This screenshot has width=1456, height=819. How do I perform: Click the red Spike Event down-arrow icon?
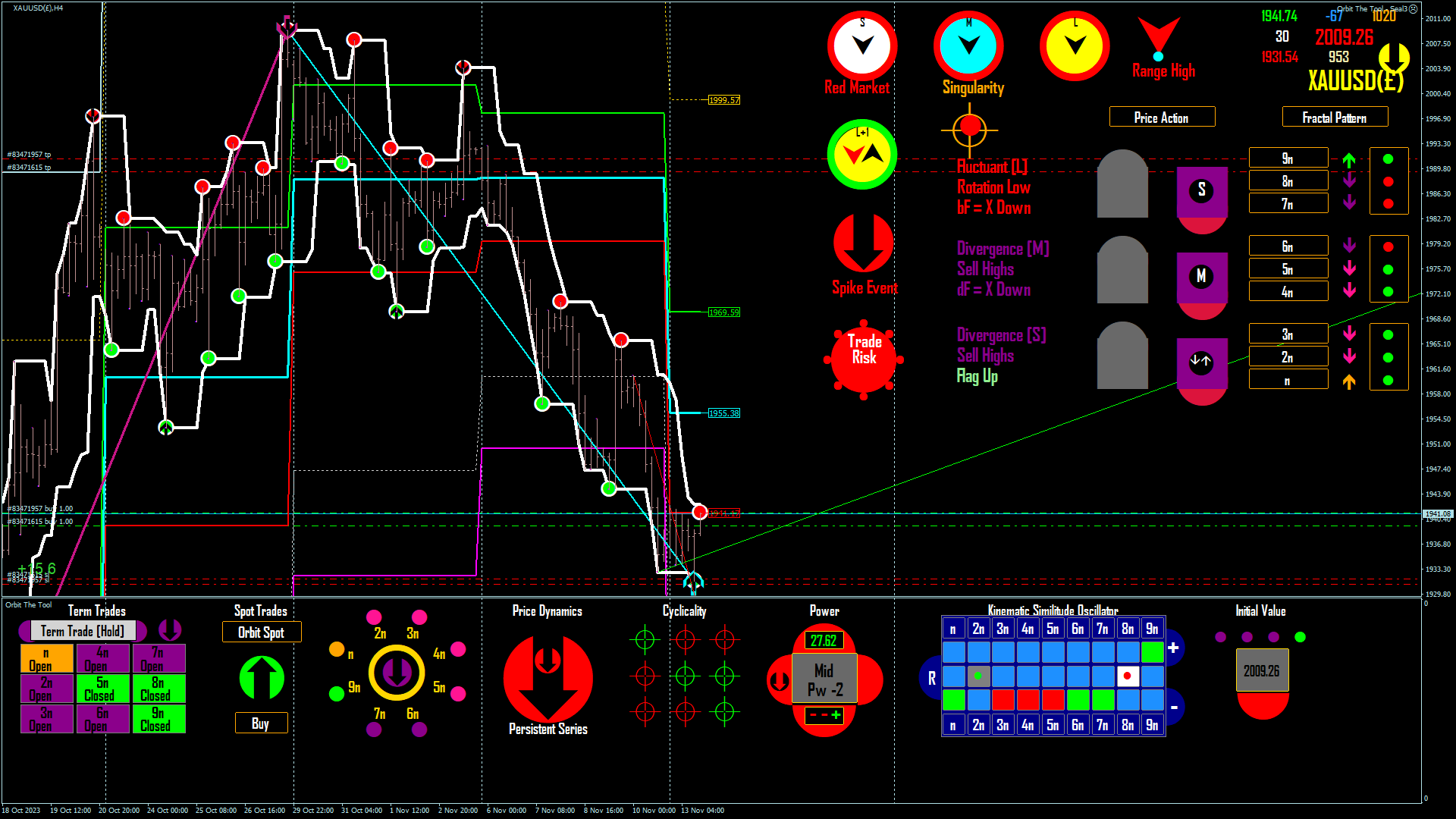863,243
